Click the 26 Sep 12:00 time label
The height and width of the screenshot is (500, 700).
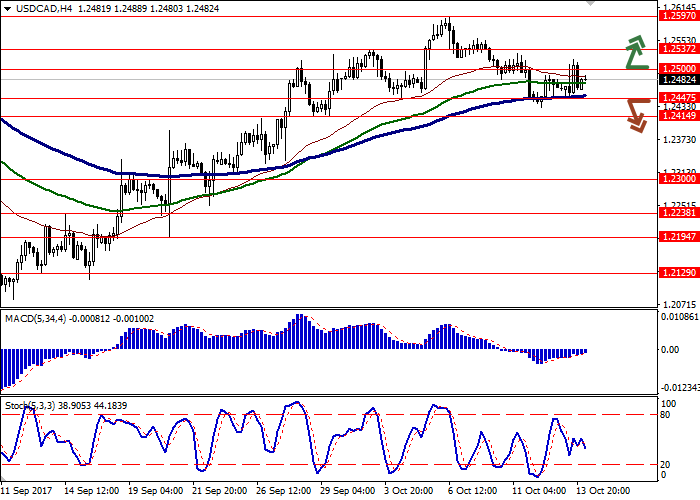click(284, 491)
